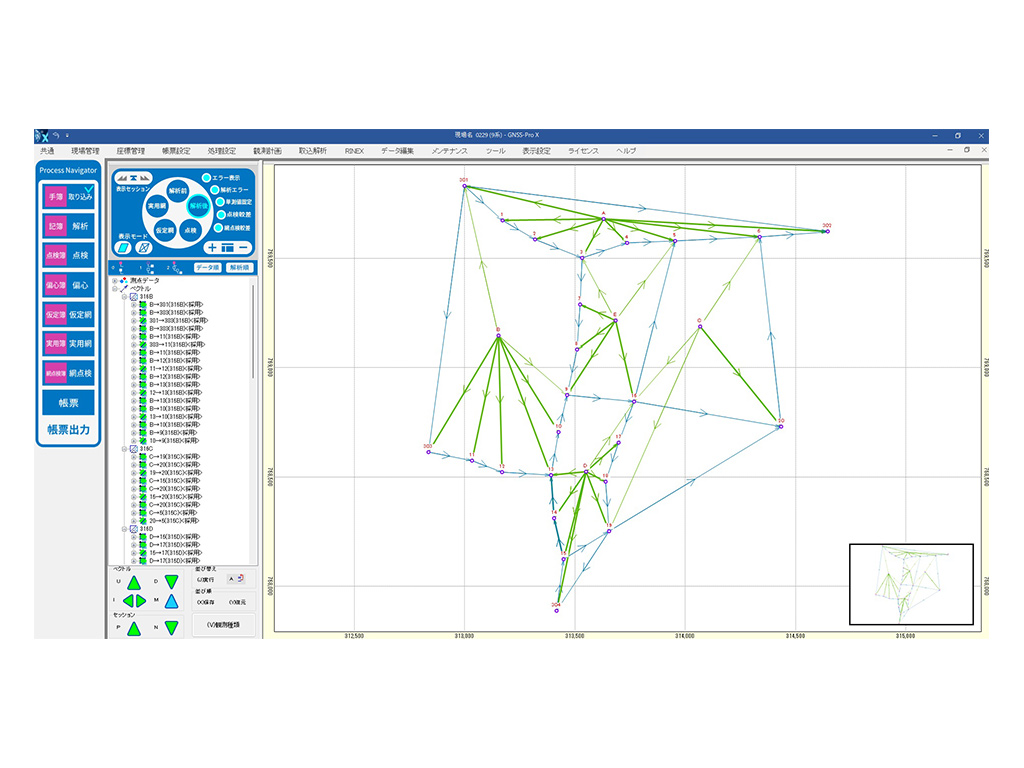Screen dimensions: 1024x768
Task: Collapse the 316B session tree node
Action: (125, 297)
